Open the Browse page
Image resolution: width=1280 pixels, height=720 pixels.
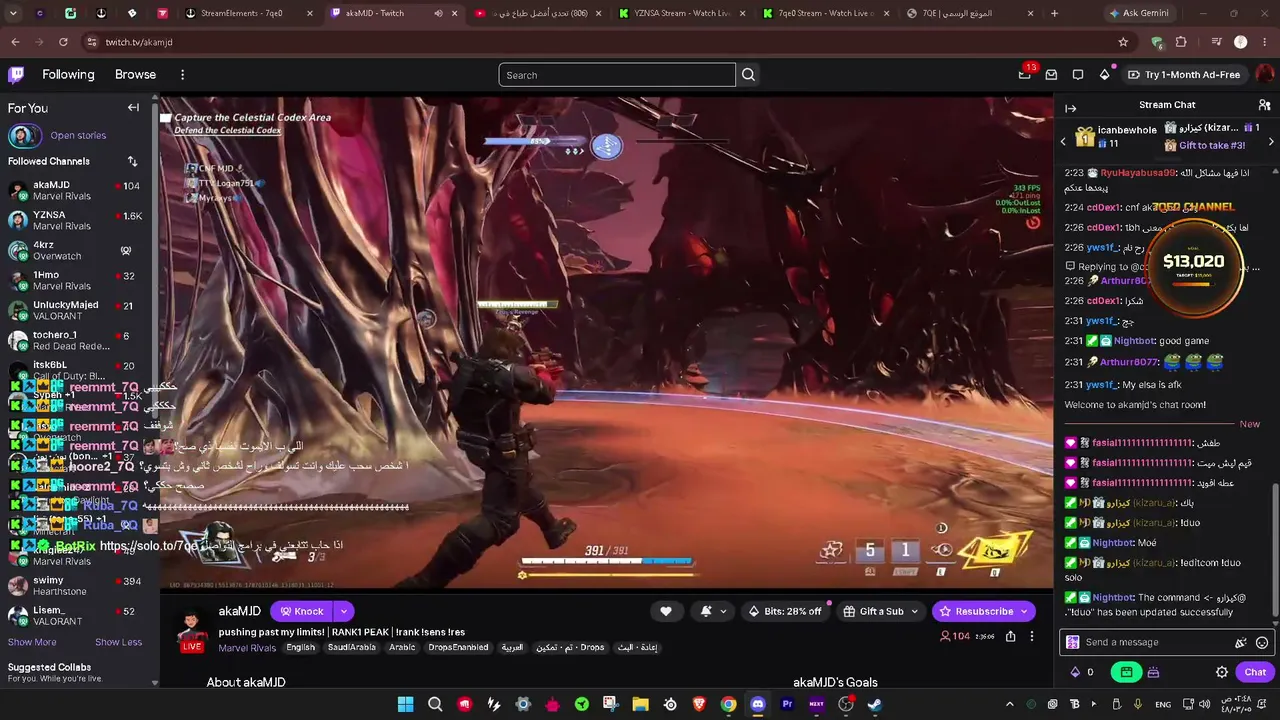point(135,75)
